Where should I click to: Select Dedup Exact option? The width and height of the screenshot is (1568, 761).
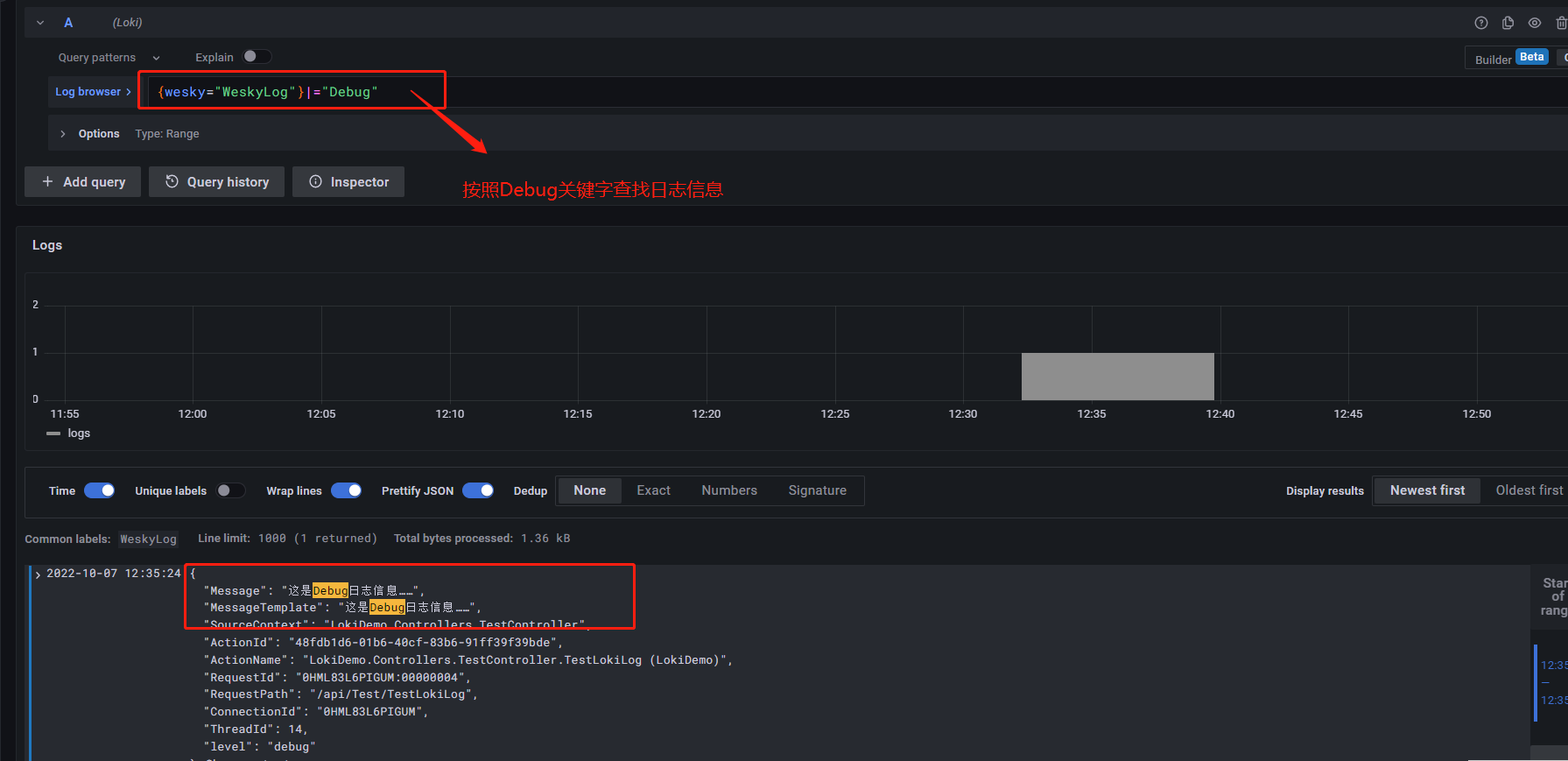click(x=653, y=490)
